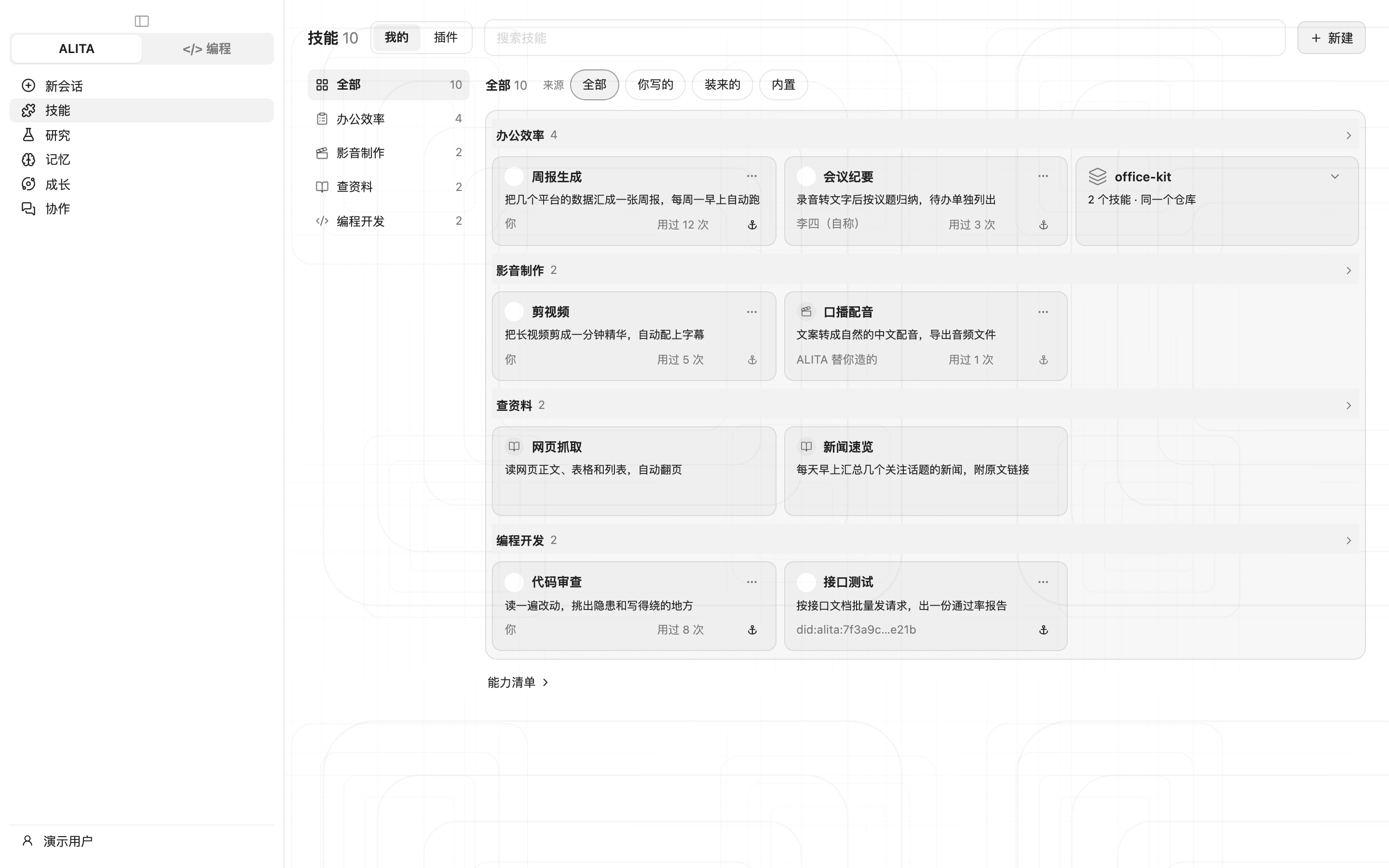Filter skills by 你写的
Screen dimensions: 1389x868
point(655,85)
